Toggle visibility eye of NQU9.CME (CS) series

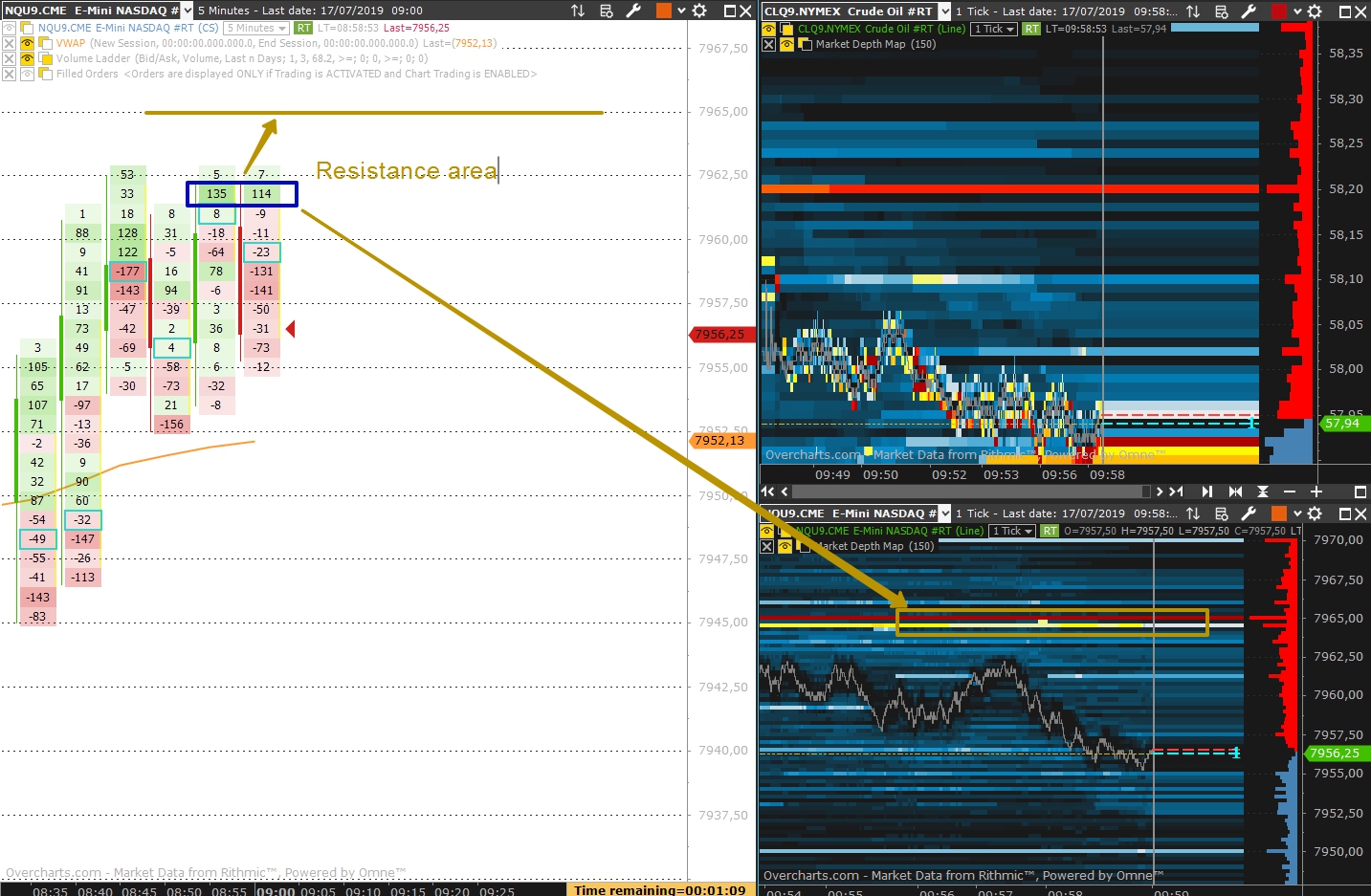(10, 29)
